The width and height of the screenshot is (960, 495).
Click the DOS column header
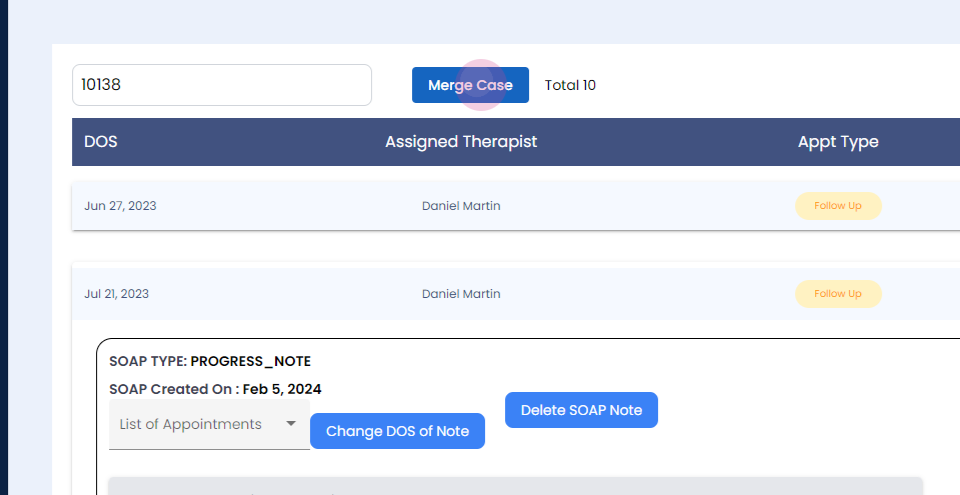[x=101, y=142]
